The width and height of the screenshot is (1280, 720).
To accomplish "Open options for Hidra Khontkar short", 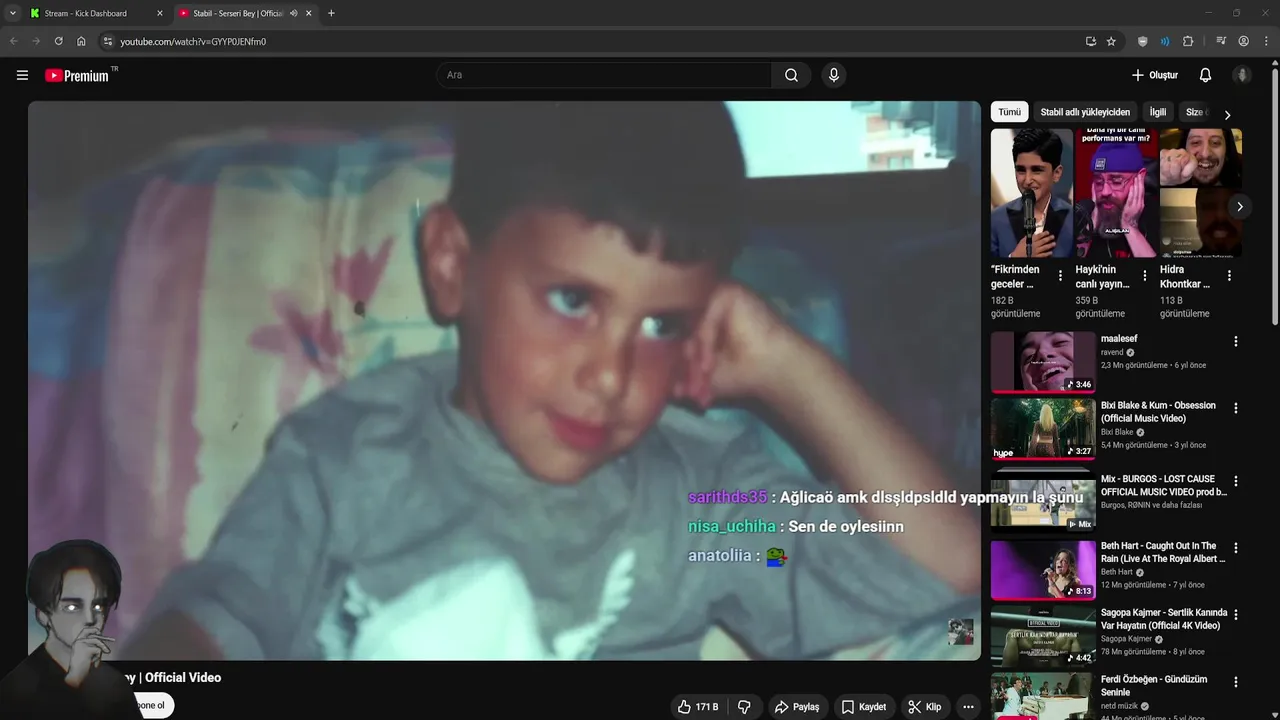I will point(1229,275).
